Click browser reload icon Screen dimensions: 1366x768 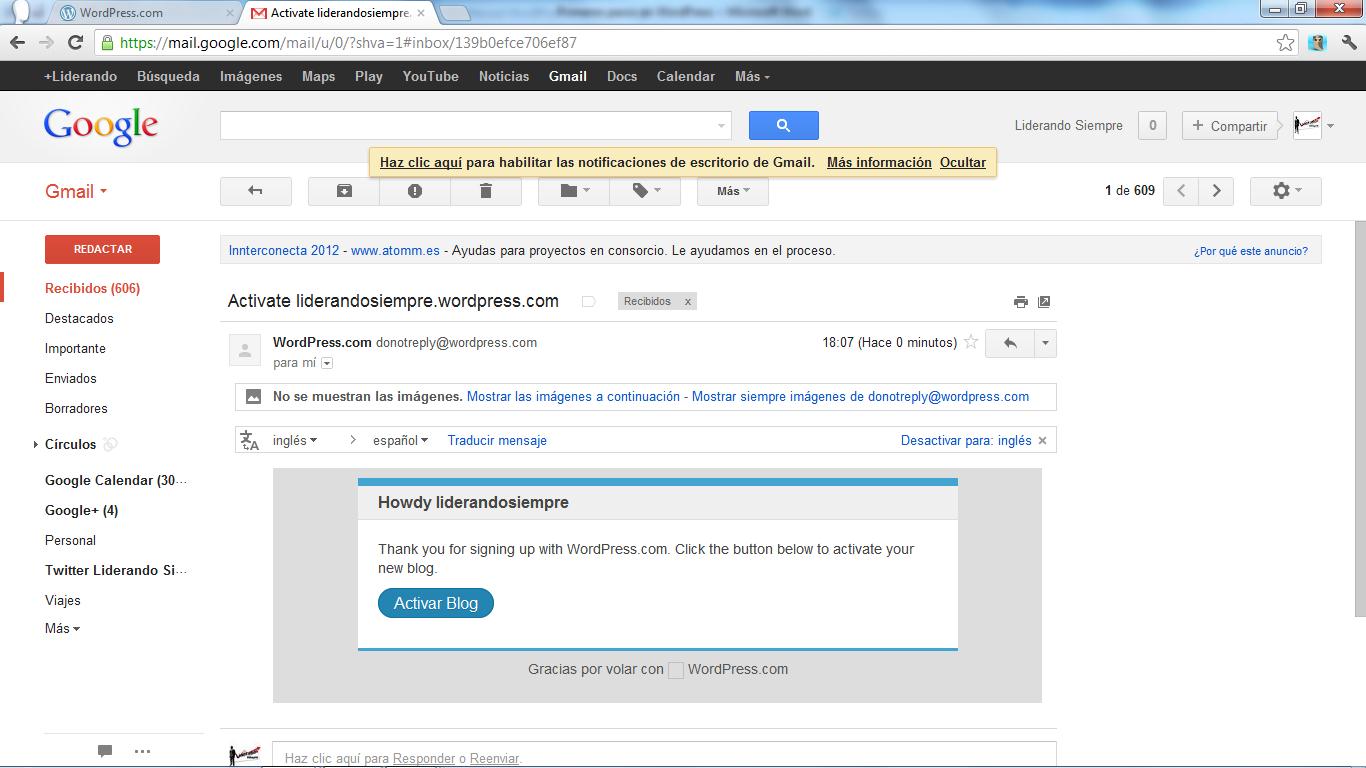tap(75, 42)
